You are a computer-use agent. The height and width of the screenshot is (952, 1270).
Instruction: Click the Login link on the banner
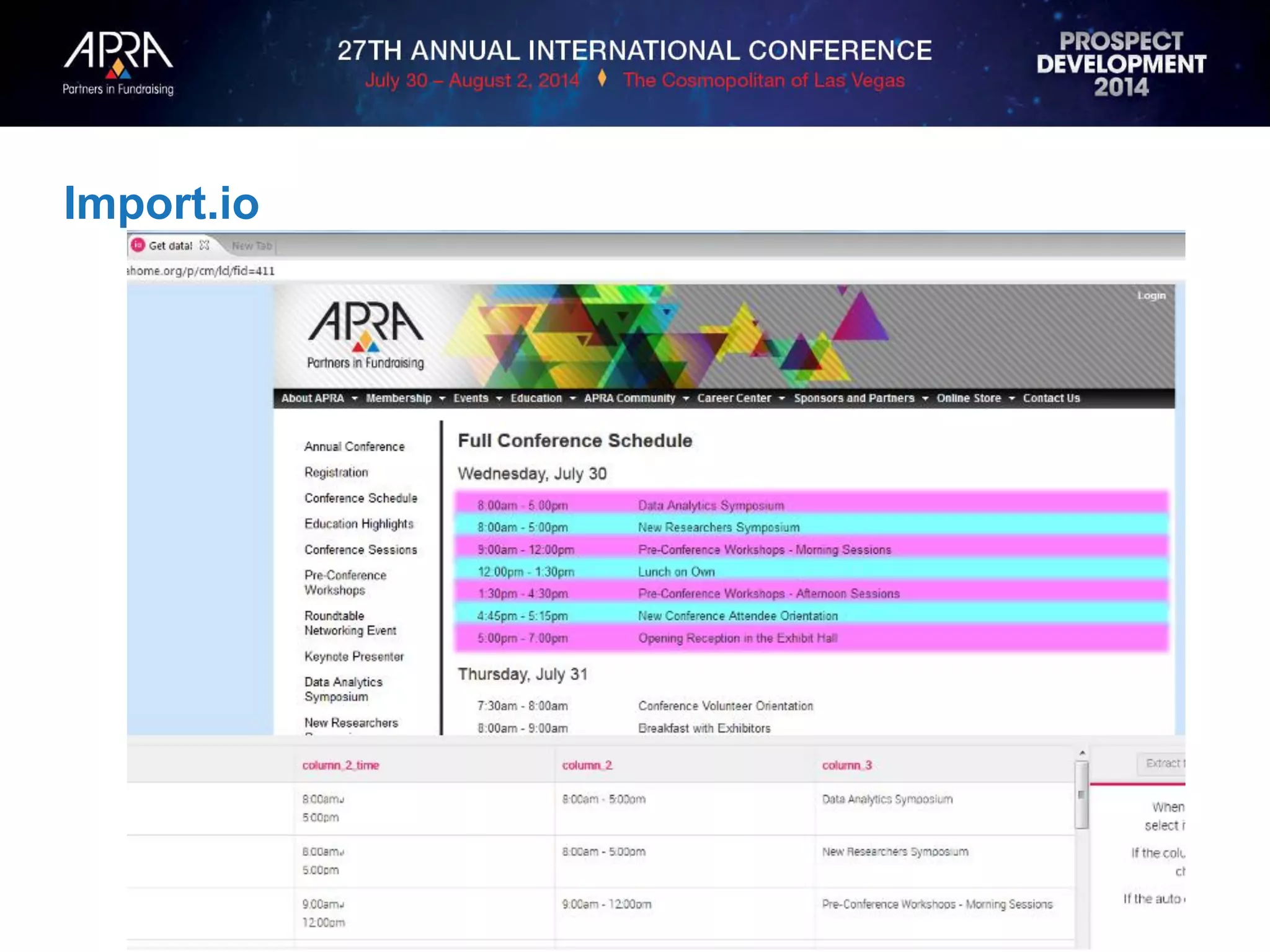click(x=1151, y=296)
